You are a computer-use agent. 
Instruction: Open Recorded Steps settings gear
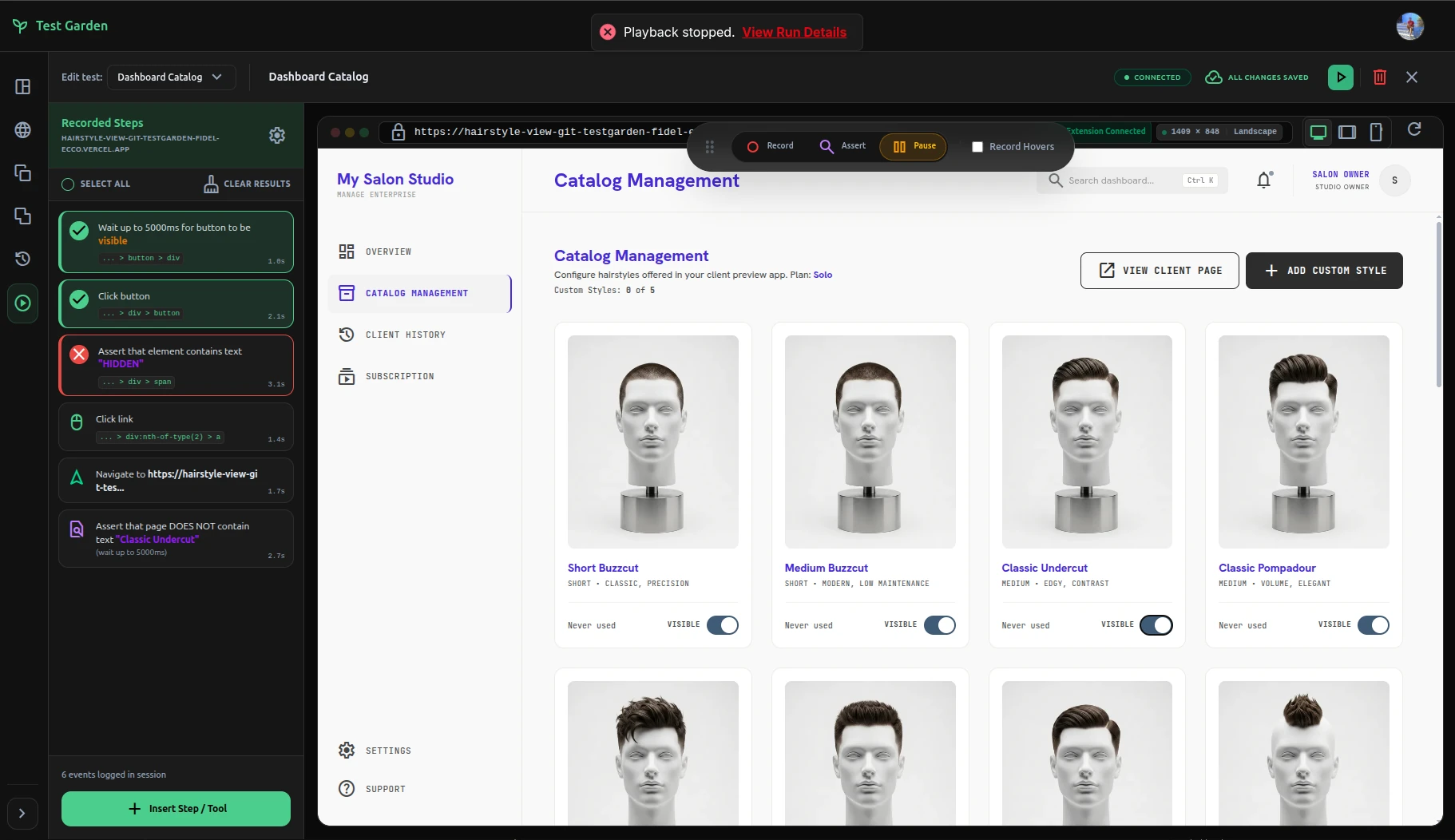tap(277, 135)
